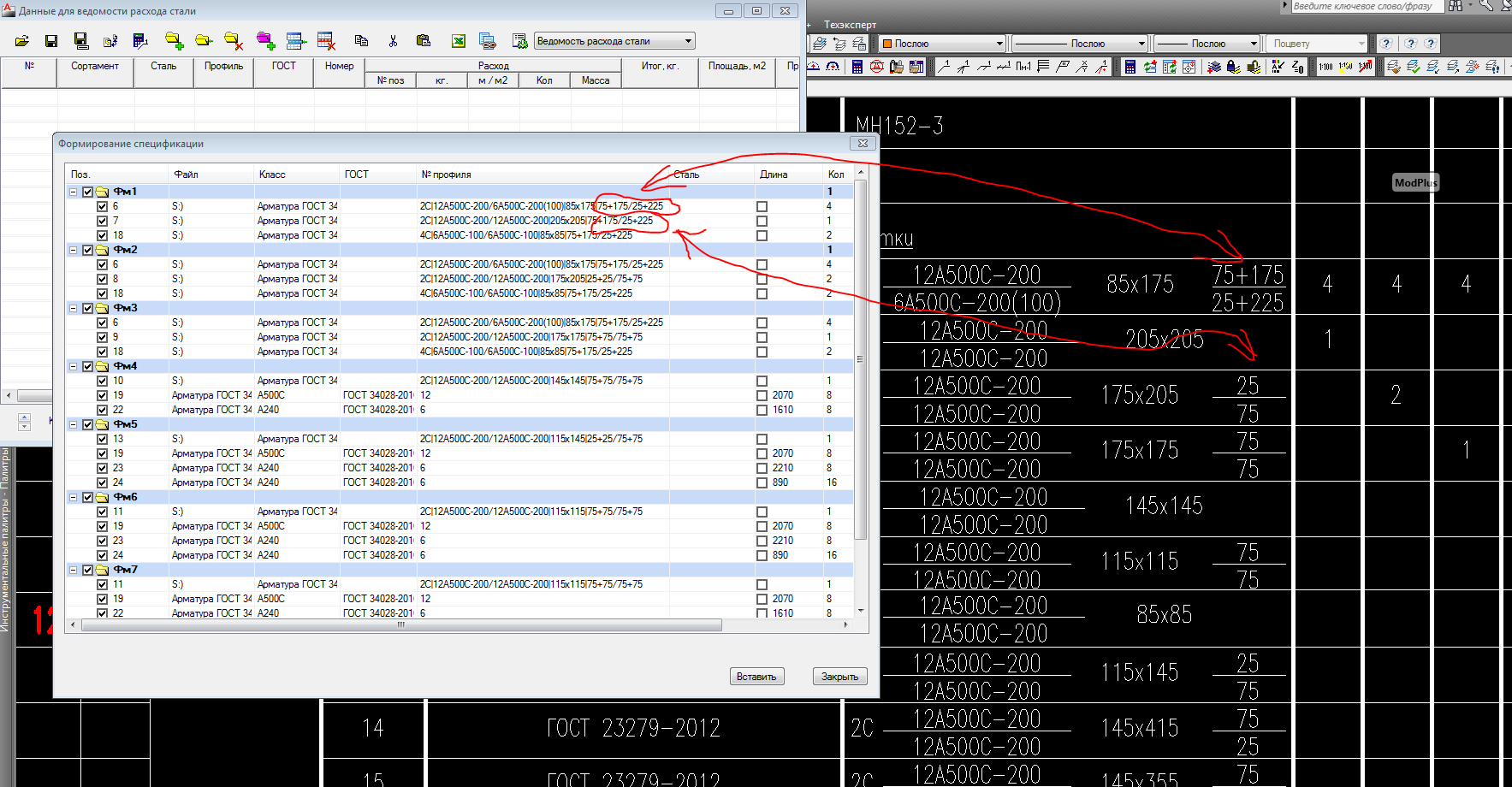
Task: Click the scroll-down arrow of the specification list
Action: [x=861, y=611]
